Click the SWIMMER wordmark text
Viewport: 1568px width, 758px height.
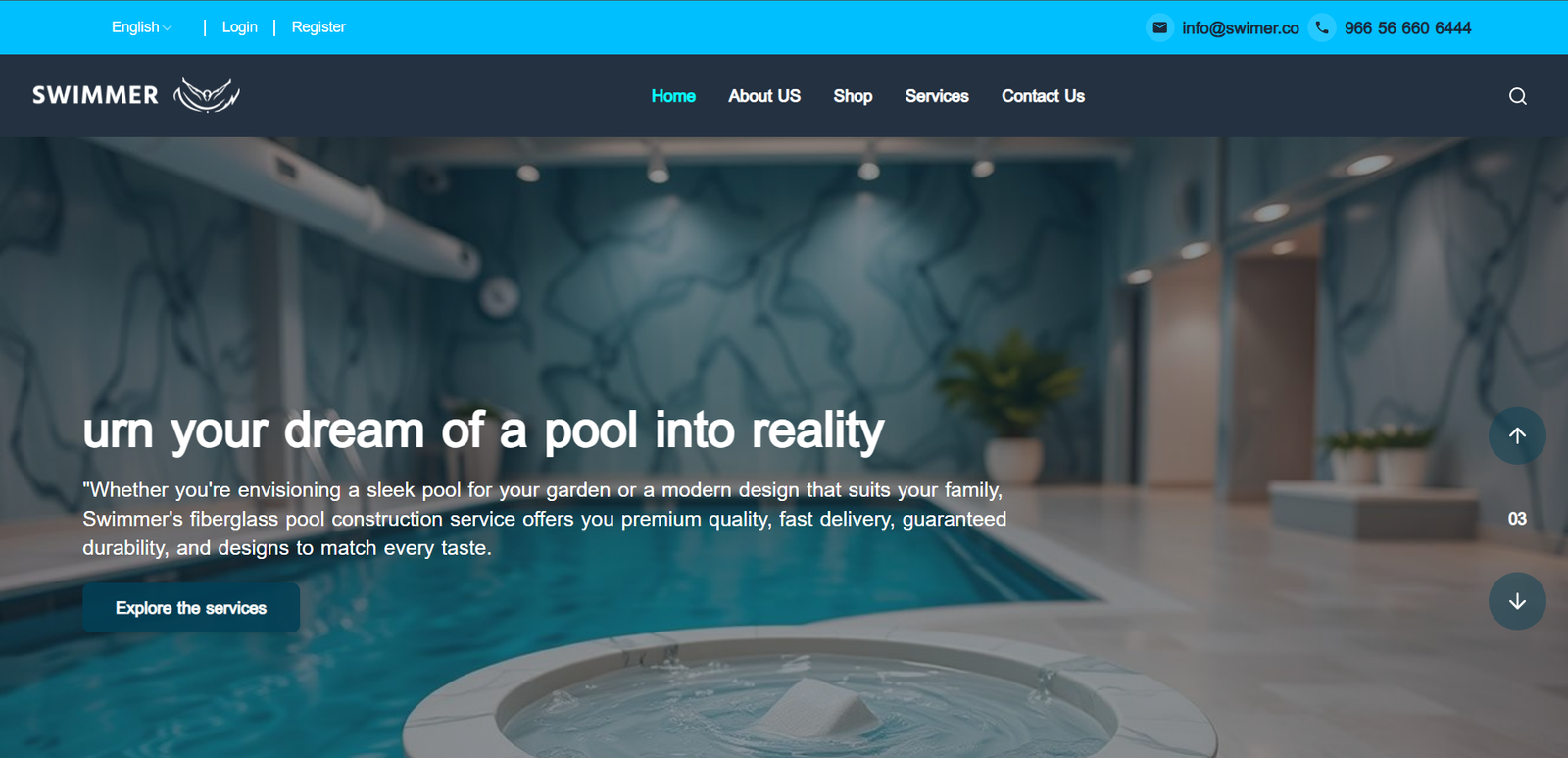coord(95,95)
